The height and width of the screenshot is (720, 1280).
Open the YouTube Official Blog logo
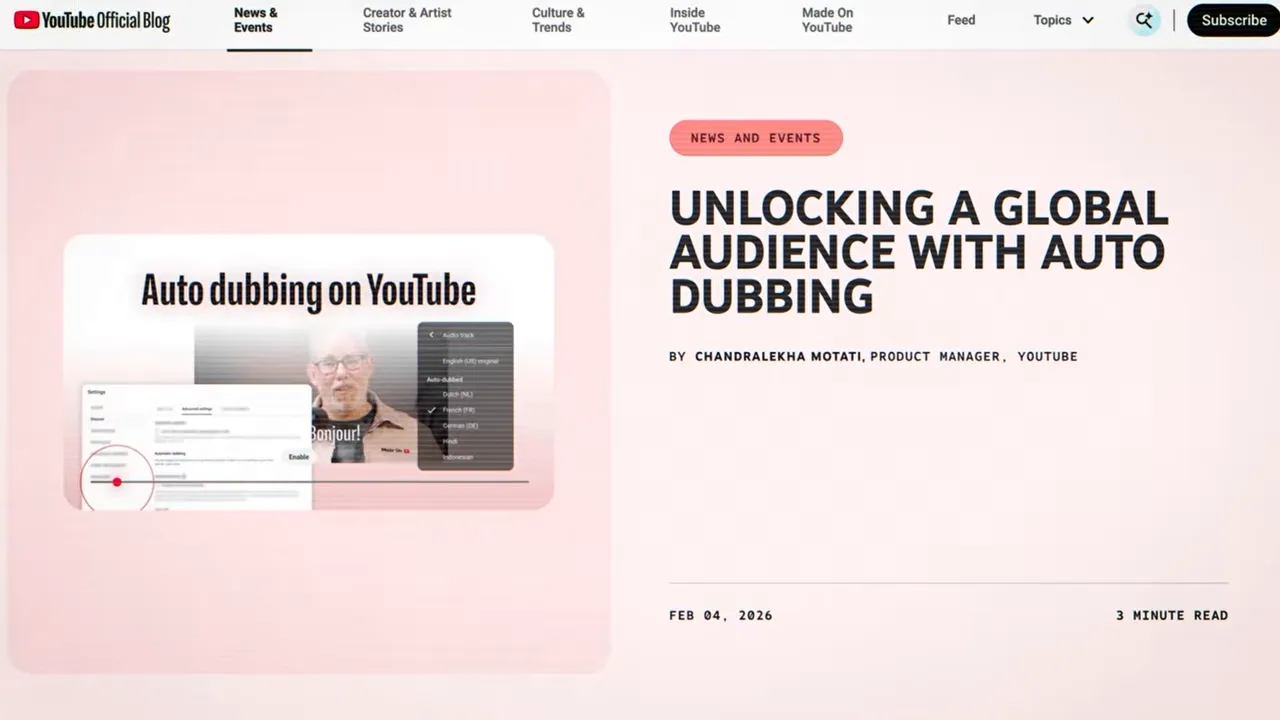point(92,20)
